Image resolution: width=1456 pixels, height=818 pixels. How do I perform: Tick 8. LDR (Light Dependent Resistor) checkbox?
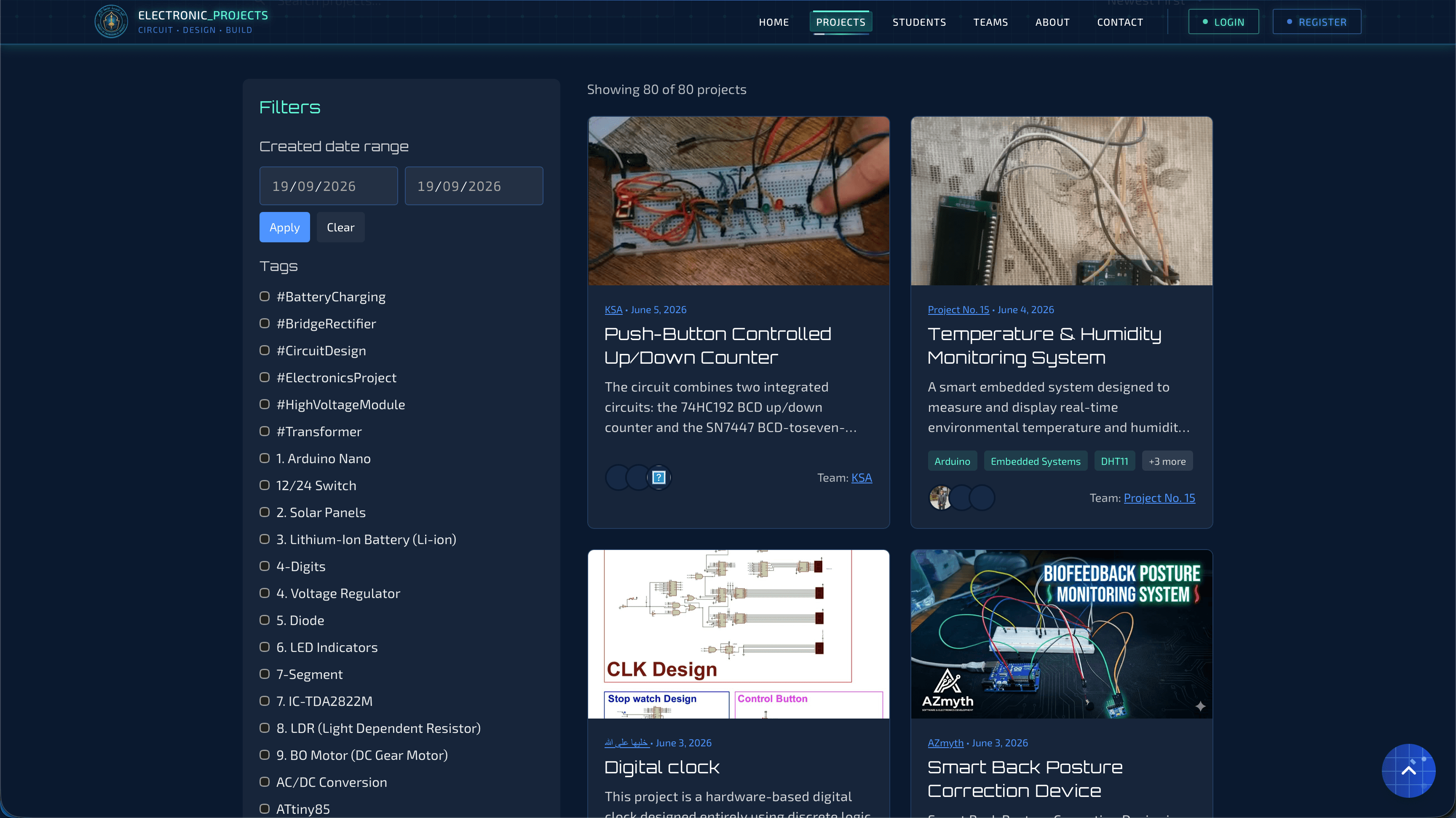coord(264,728)
